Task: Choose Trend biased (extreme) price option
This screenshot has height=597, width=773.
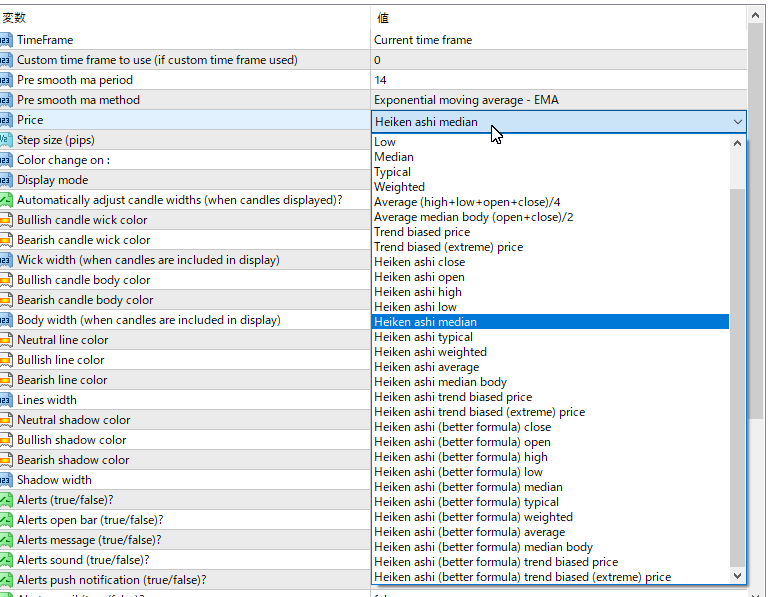Action: click(x=448, y=247)
